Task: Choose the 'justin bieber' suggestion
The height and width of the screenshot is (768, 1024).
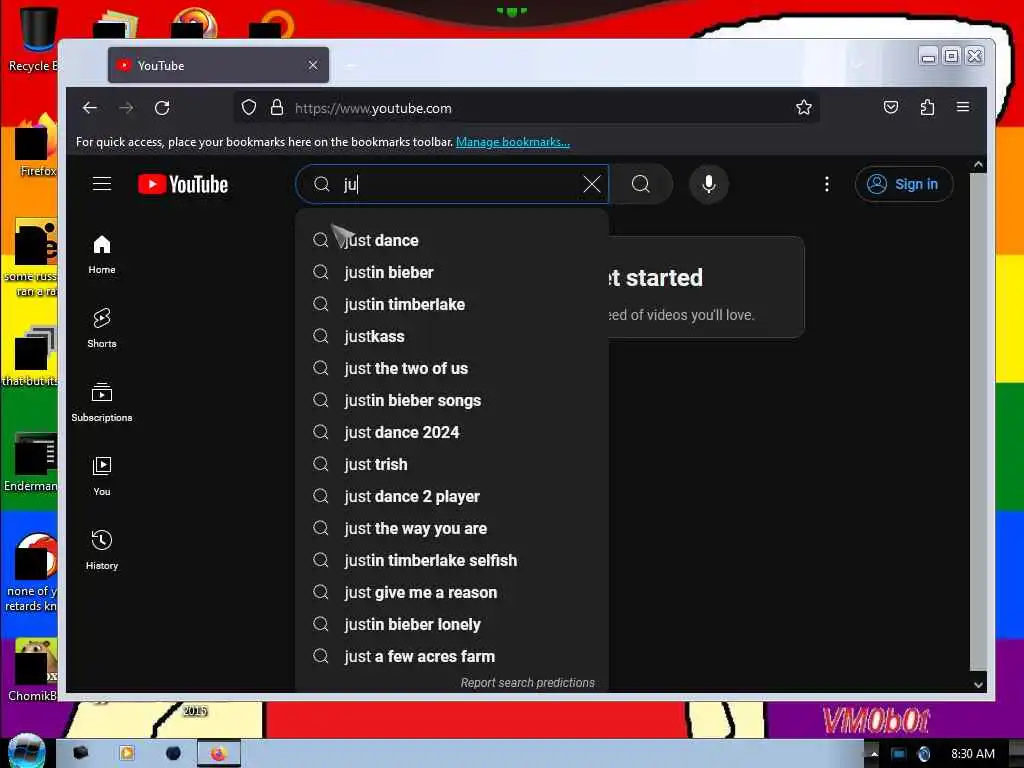Action: point(452,272)
